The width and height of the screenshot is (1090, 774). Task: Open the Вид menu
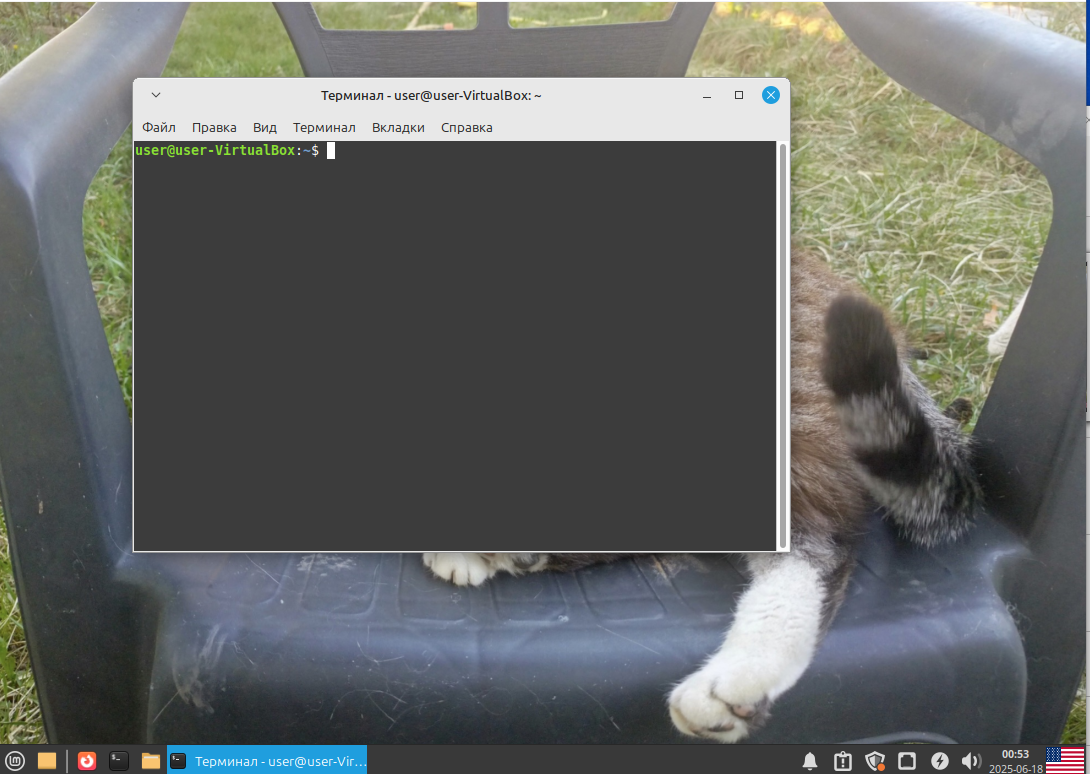tap(264, 127)
